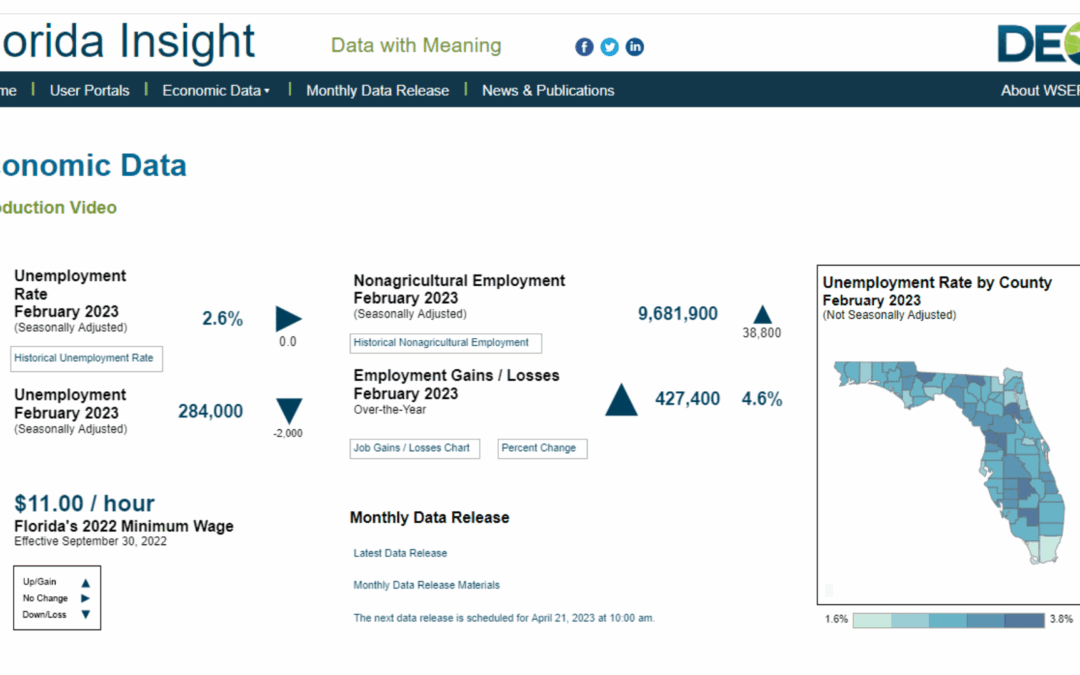
Task: Open the LinkedIn social icon
Action: pyautogui.click(x=635, y=47)
